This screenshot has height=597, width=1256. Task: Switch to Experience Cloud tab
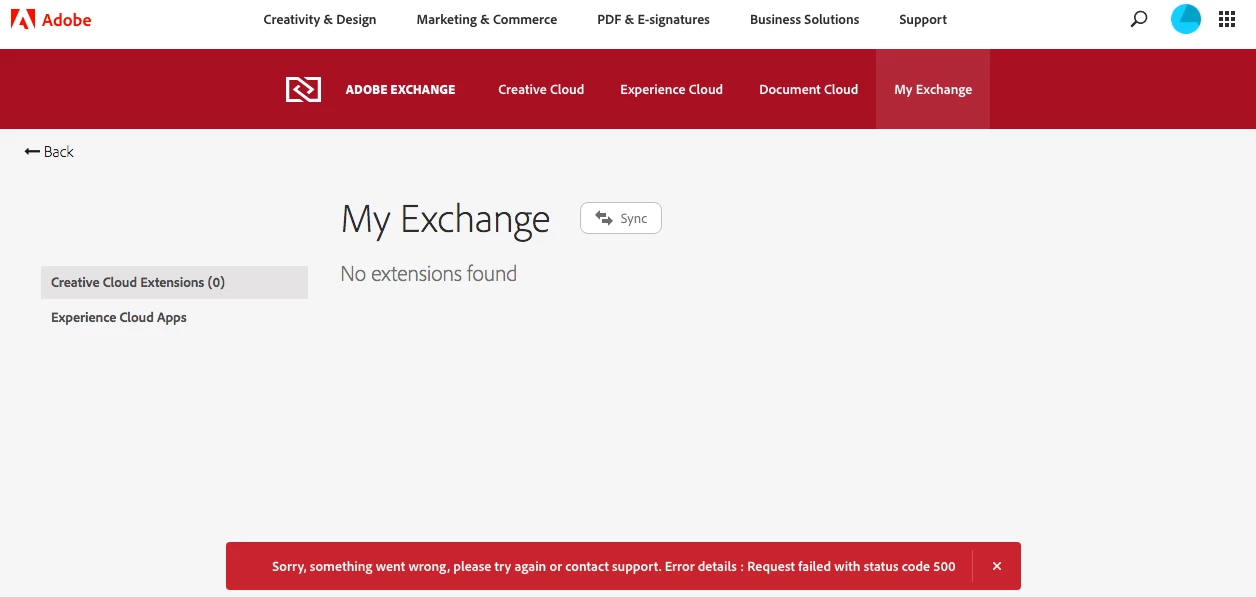(x=671, y=89)
